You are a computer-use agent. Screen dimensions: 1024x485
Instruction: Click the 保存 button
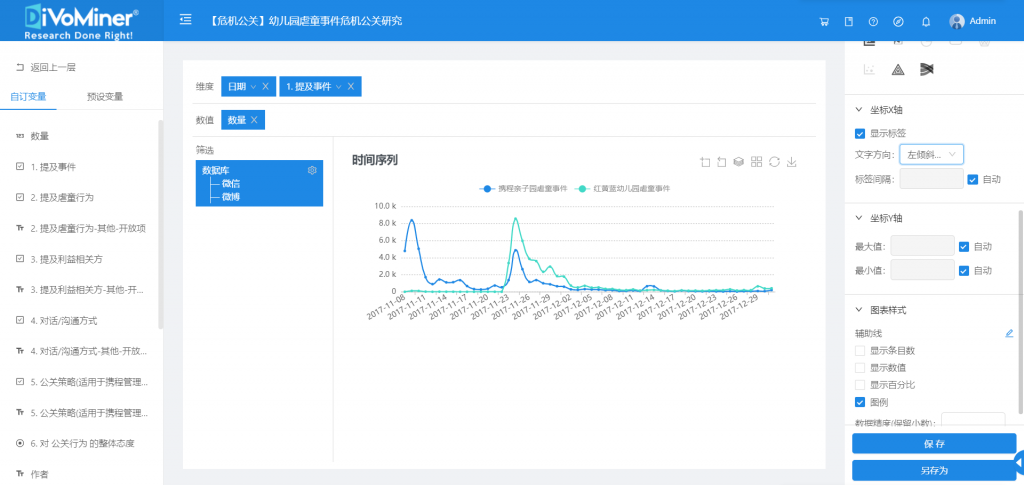pyautogui.click(x=933, y=443)
